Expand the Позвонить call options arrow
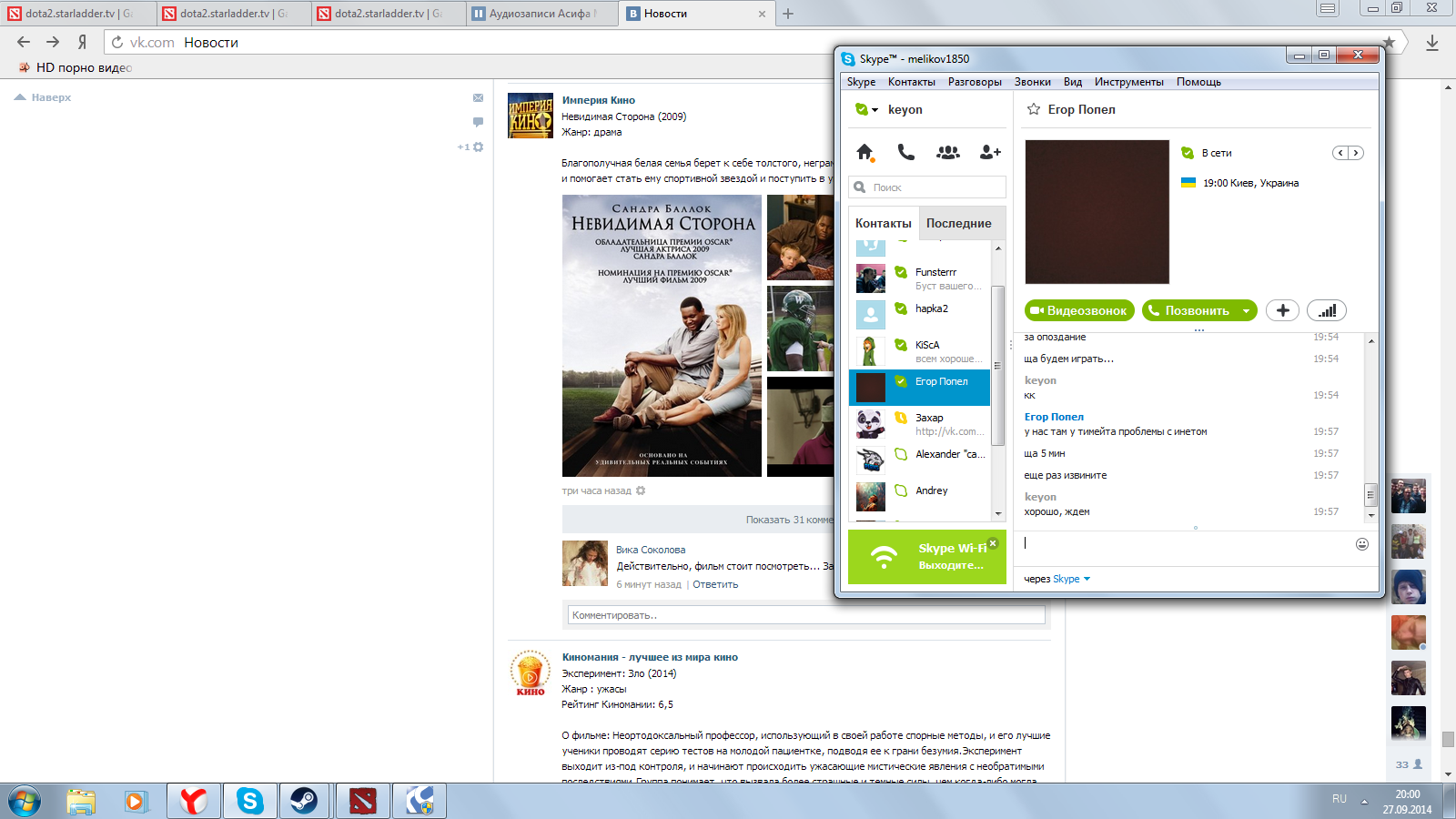This screenshot has width=1456, height=819. click(1247, 310)
